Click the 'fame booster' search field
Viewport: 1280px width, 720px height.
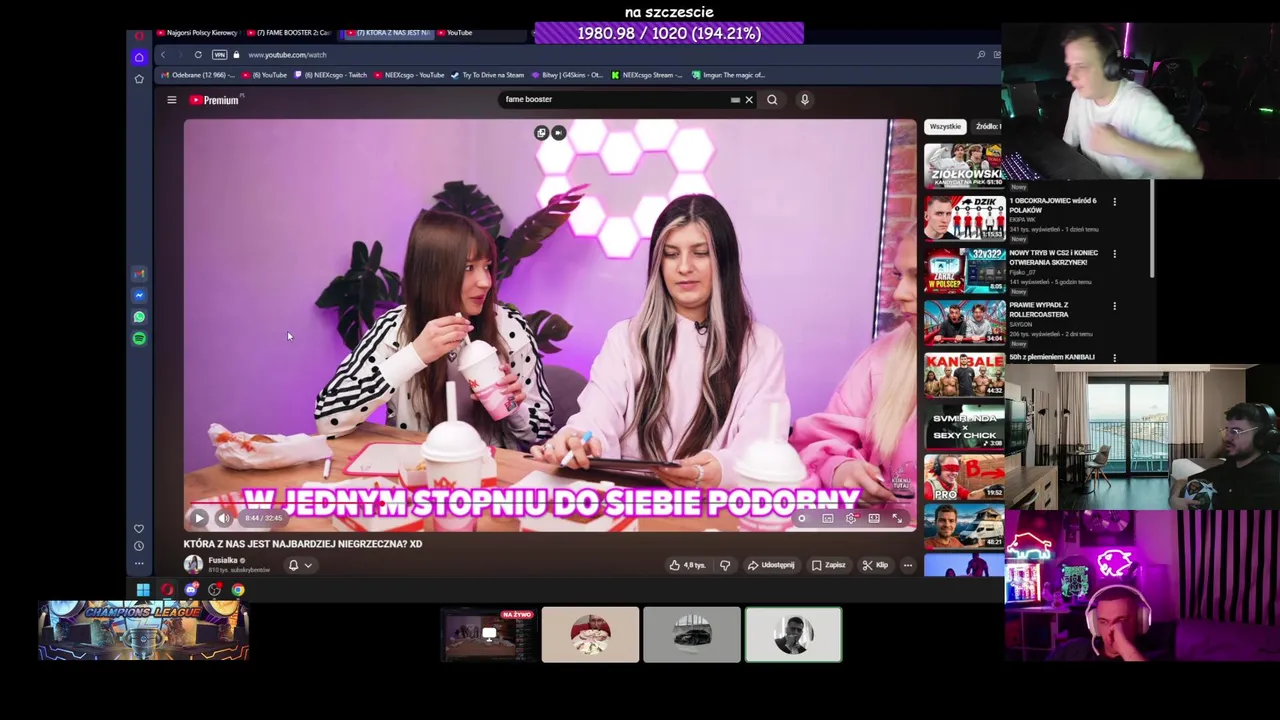click(x=615, y=100)
